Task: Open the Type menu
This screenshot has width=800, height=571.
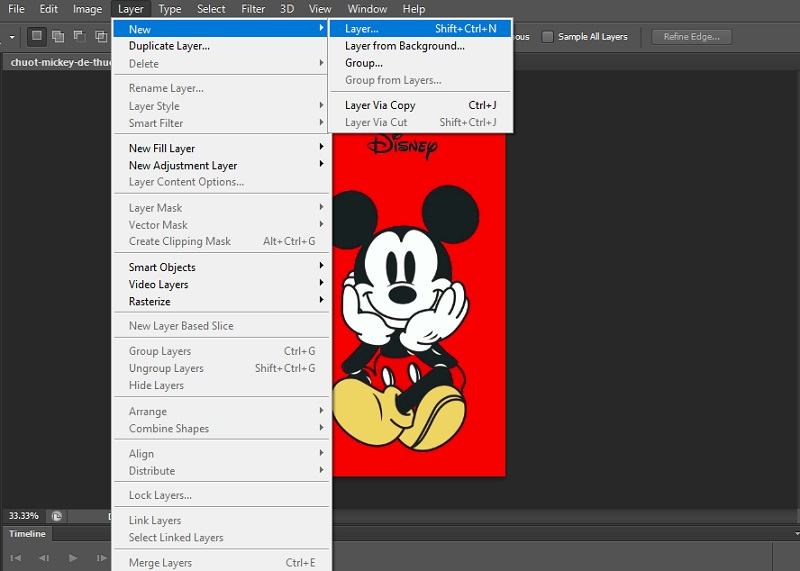Action: click(x=169, y=9)
